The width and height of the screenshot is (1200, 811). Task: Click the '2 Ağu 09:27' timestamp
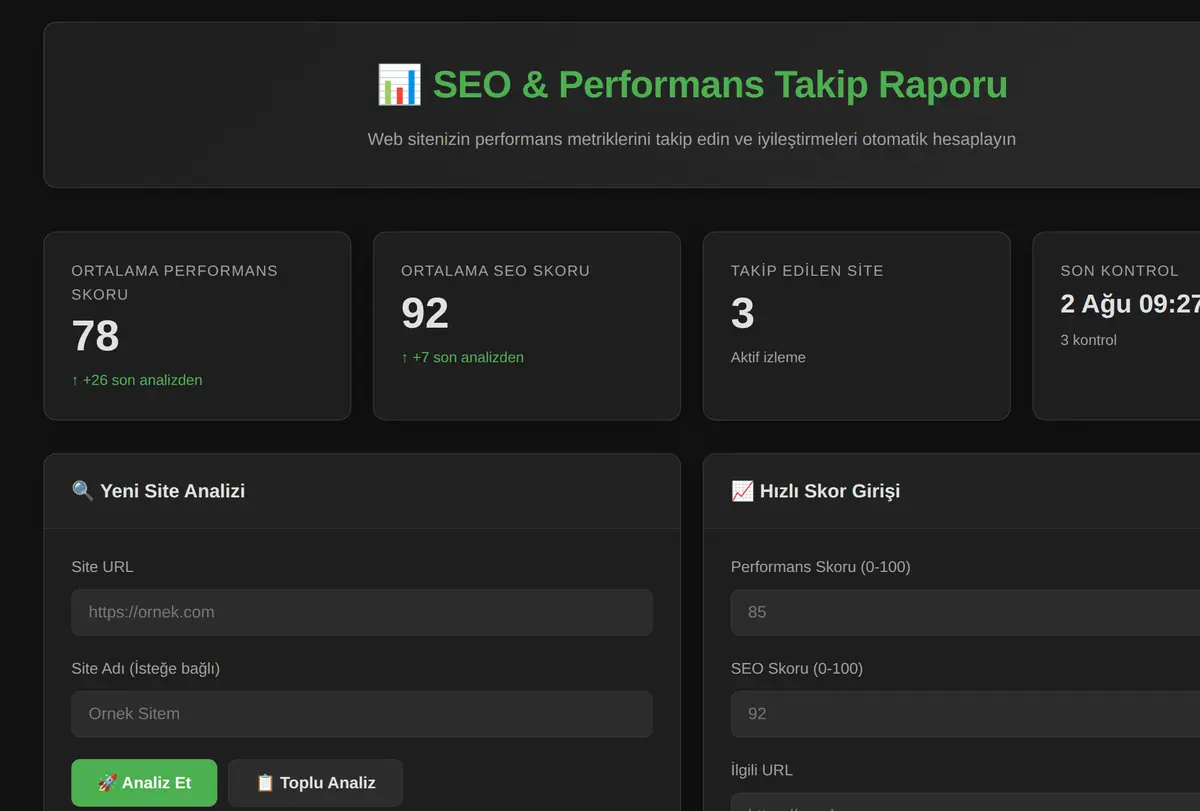pyautogui.click(x=1130, y=304)
